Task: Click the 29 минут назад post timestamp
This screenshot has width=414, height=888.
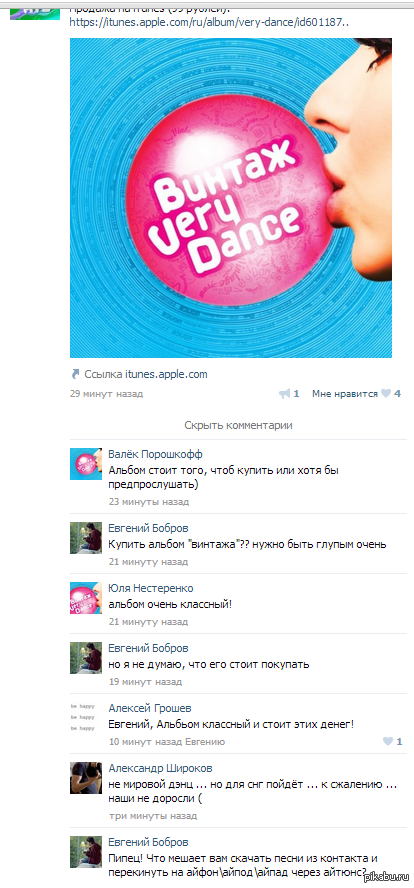Action: [106, 394]
